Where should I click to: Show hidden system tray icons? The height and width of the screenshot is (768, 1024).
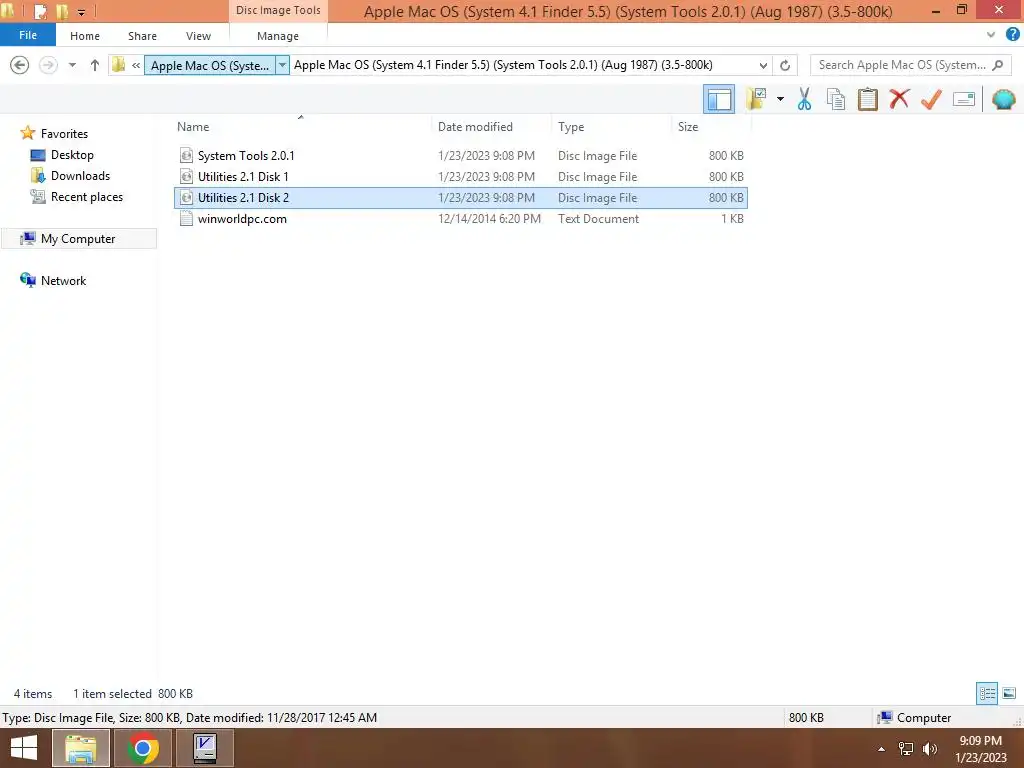pyautogui.click(x=882, y=749)
